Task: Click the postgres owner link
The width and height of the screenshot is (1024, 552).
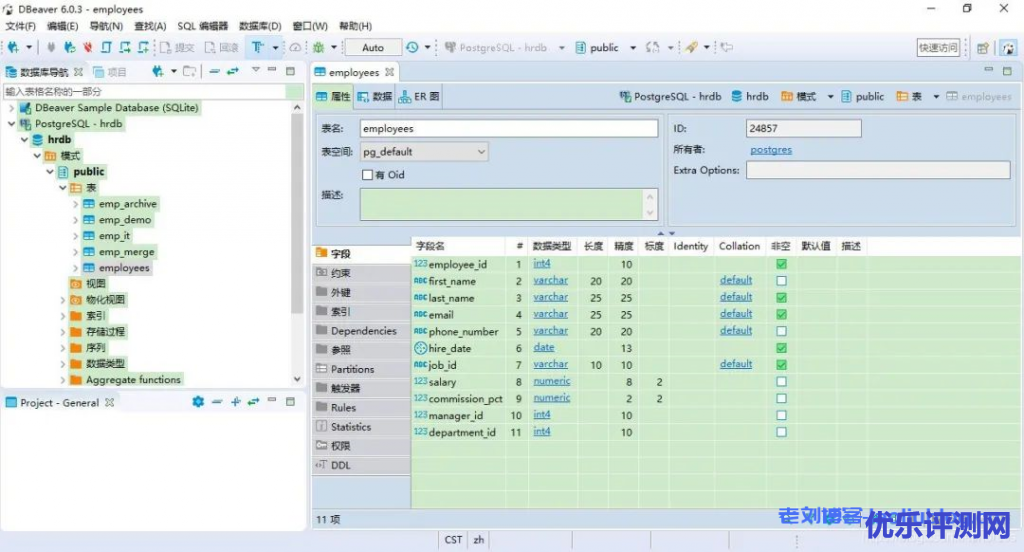Action: click(x=771, y=150)
